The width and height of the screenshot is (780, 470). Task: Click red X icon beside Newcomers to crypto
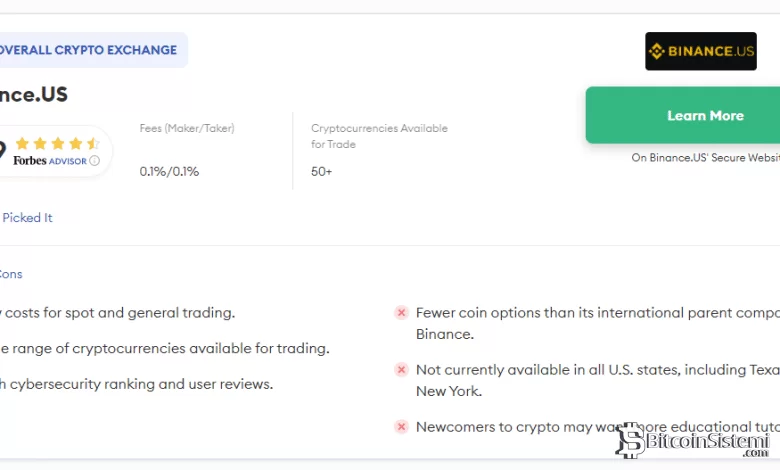[x=401, y=427]
